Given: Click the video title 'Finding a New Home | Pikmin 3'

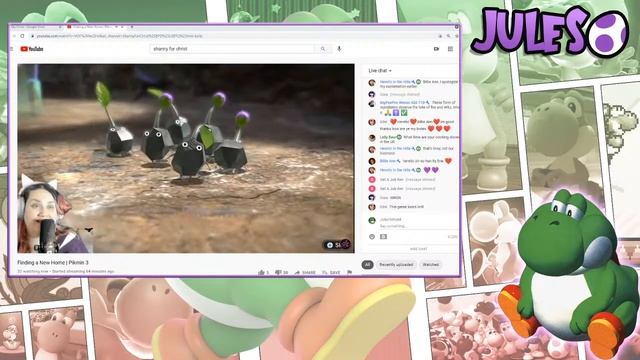Looking at the screenshot, I should tap(53, 262).
